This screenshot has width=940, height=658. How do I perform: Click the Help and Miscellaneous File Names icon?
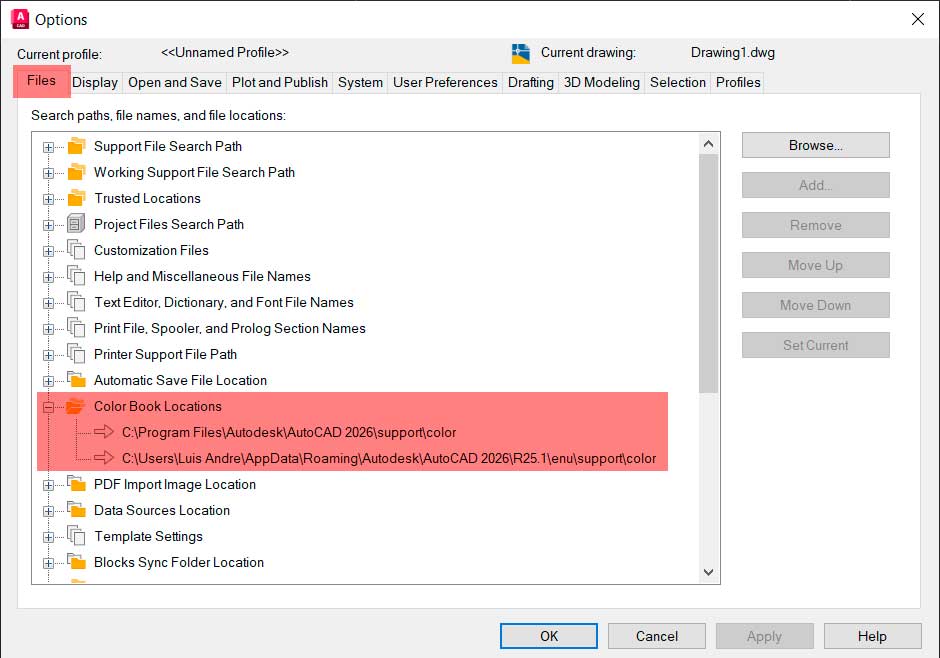76,276
